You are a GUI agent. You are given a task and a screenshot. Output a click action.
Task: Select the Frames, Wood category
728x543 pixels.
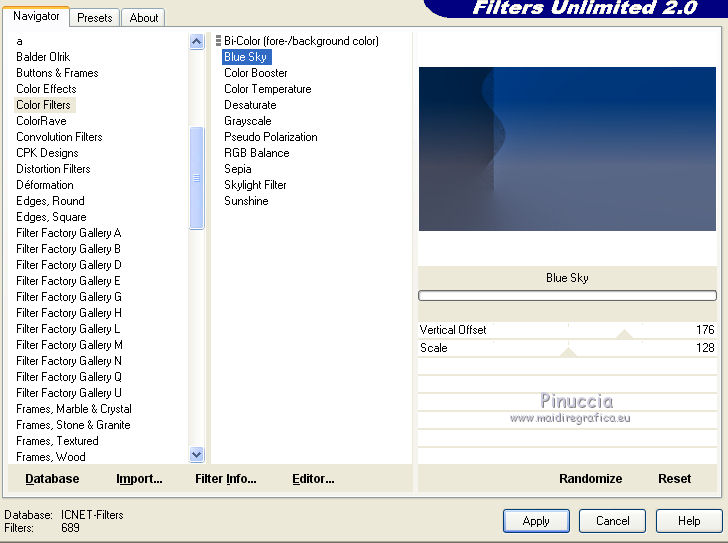click(x=51, y=457)
